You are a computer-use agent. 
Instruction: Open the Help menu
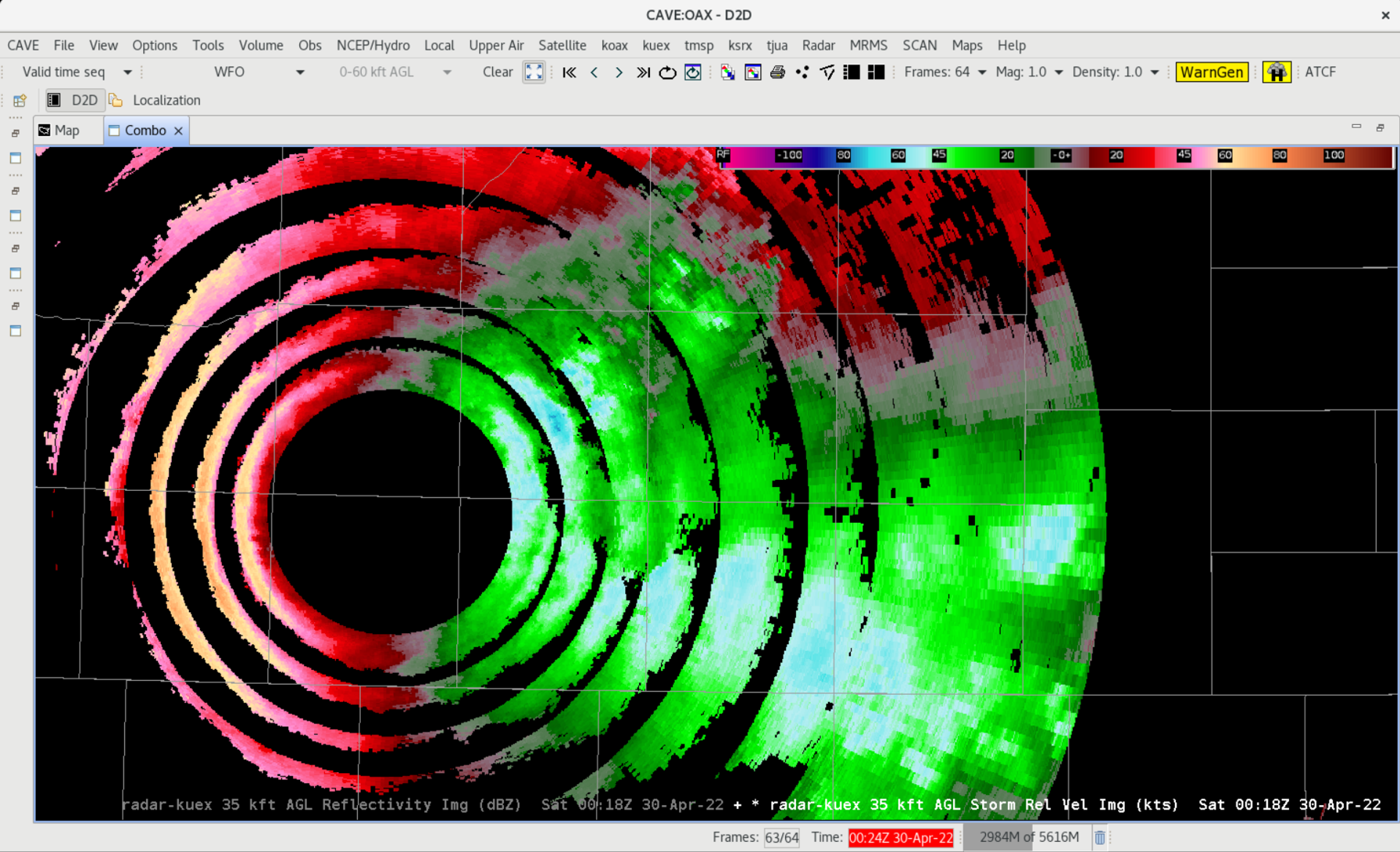click(x=1011, y=45)
